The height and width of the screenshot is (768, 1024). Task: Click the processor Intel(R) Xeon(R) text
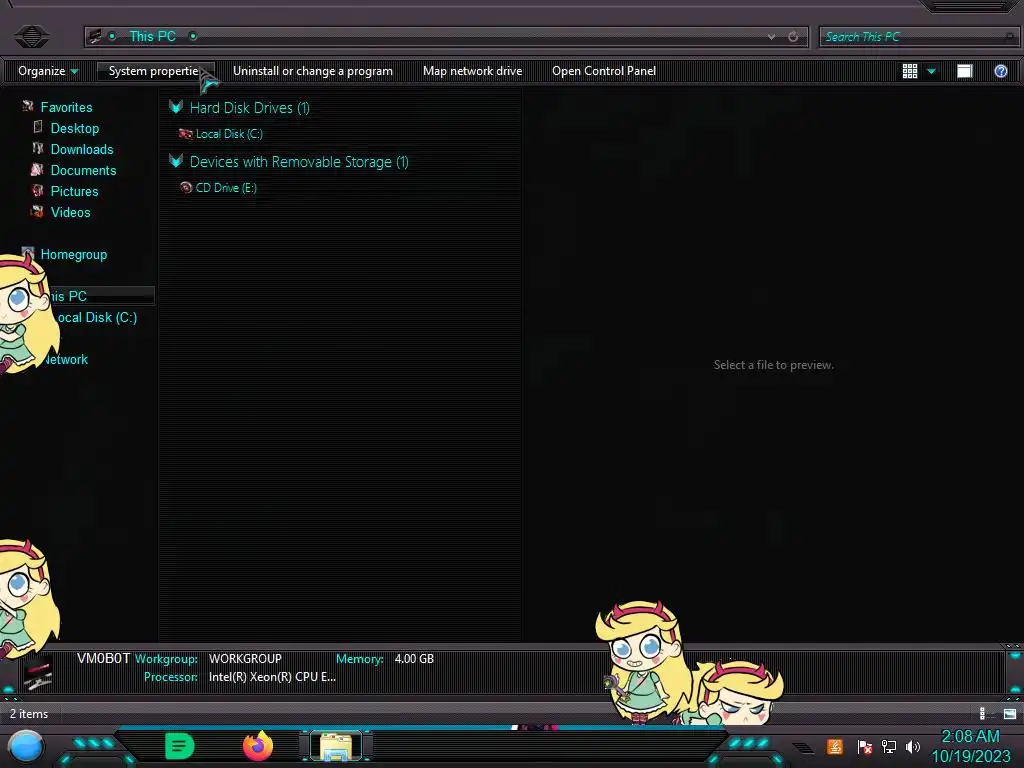272,677
